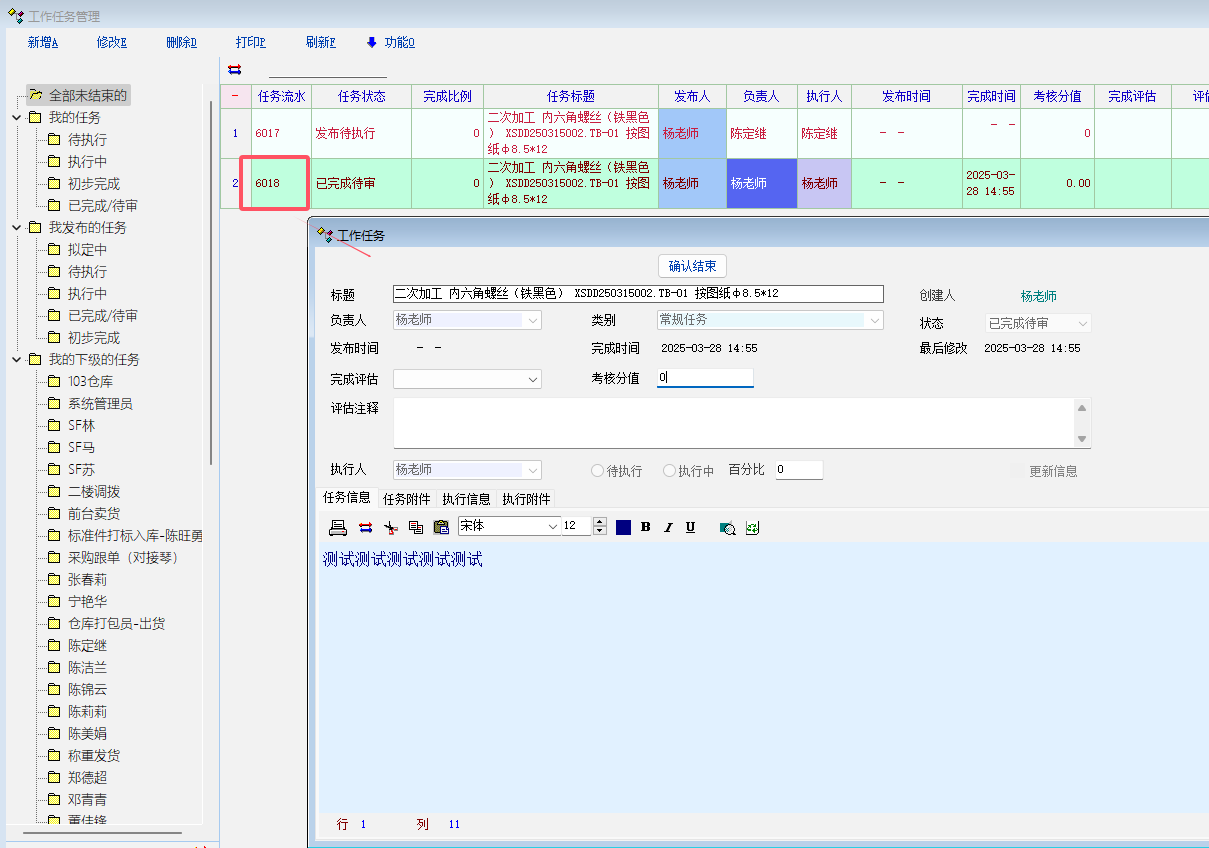Click the find/search icon in editor toolbar

(728, 527)
